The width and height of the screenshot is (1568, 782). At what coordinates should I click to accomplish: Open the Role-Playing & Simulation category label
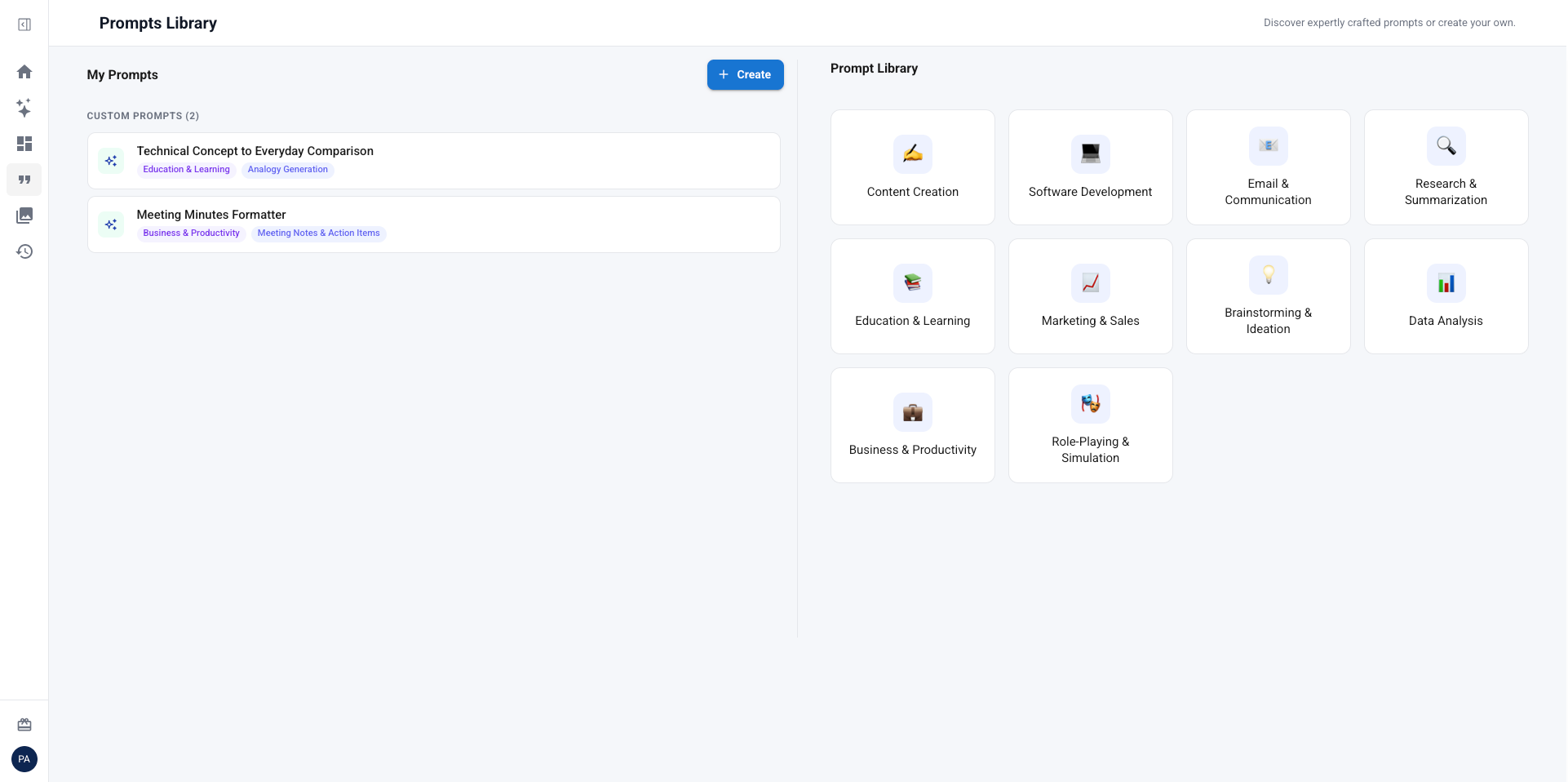1091,450
